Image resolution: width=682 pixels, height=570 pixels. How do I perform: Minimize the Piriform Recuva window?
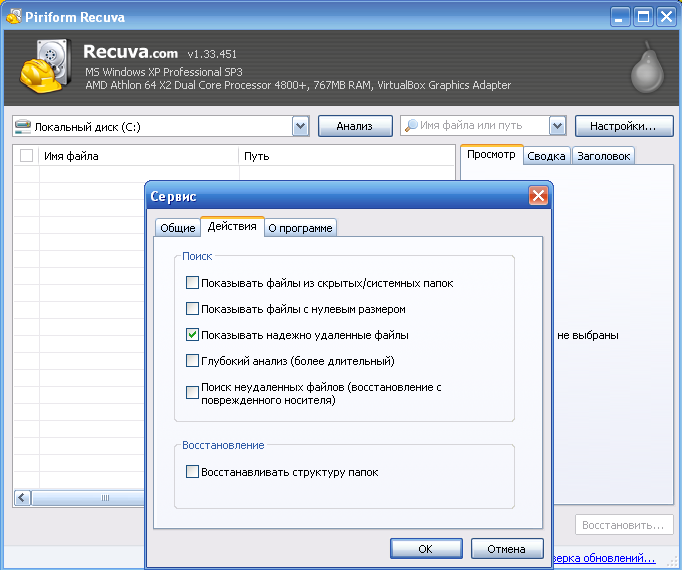tap(620, 17)
